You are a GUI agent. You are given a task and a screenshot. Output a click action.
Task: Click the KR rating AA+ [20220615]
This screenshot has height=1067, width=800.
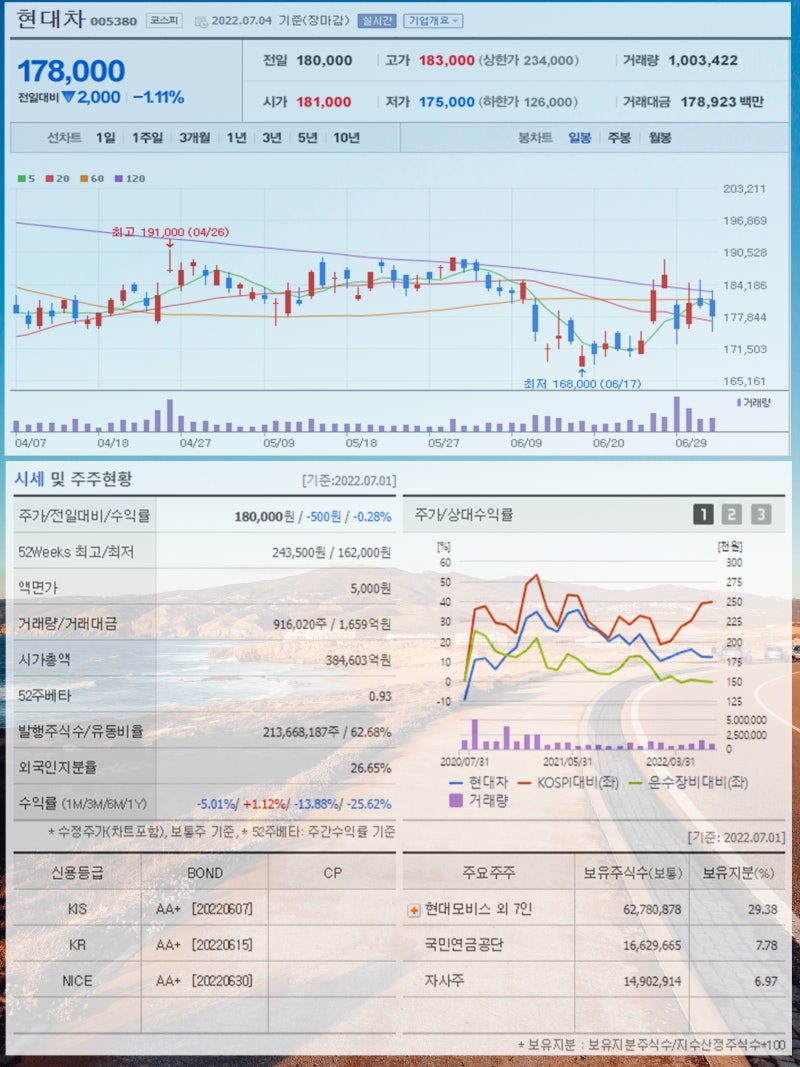tap(204, 945)
